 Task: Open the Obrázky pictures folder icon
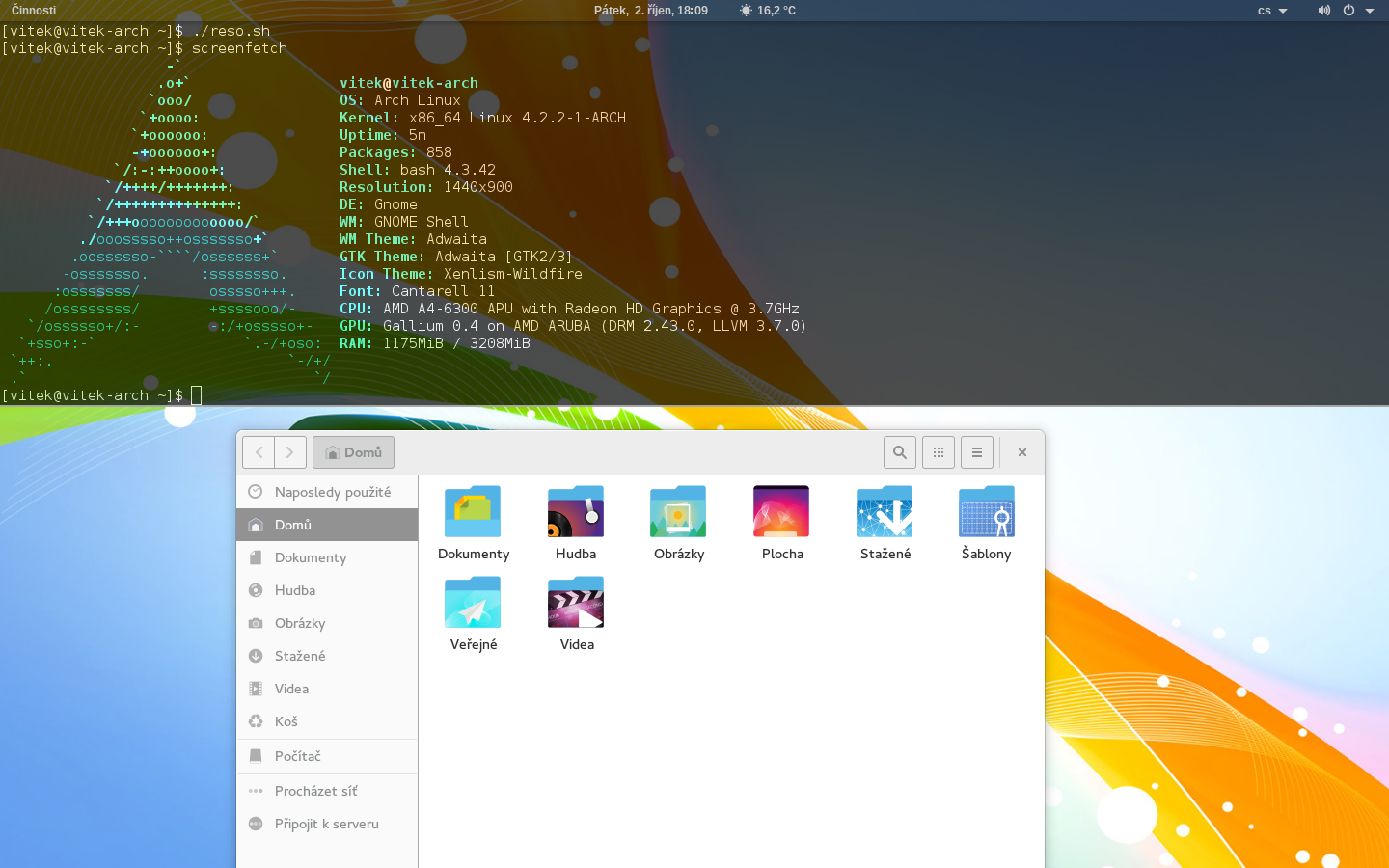pyautogui.click(x=678, y=511)
